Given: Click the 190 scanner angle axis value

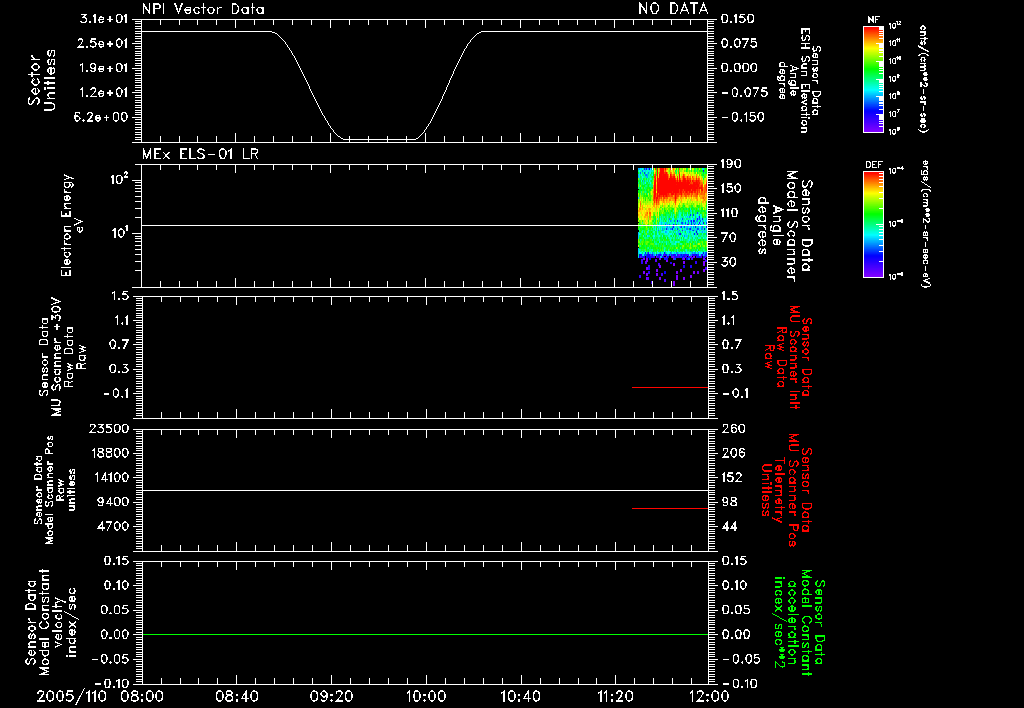Looking at the screenshot, I should [731, 163].
